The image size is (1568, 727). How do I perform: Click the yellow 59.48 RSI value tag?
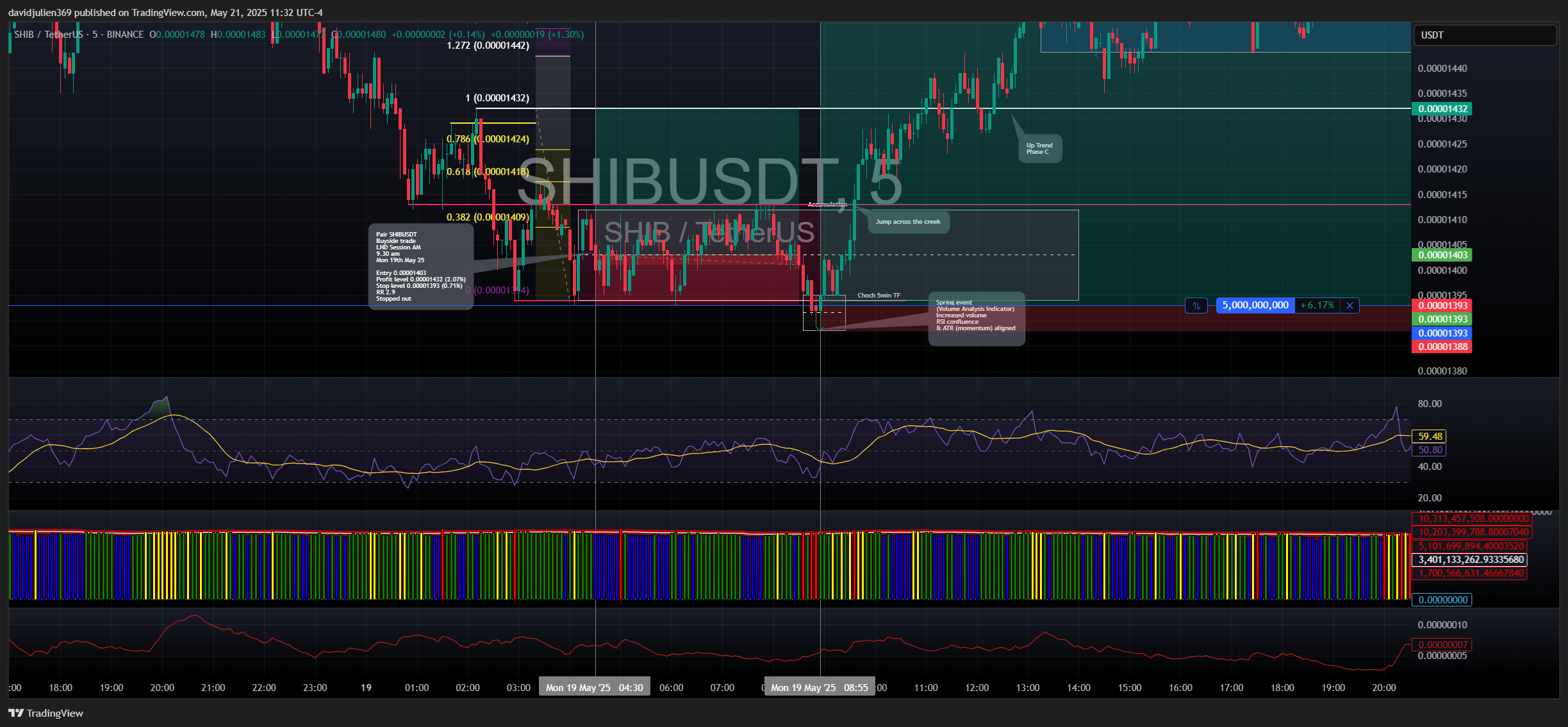pyautogui.click(x=1430, y=437)
